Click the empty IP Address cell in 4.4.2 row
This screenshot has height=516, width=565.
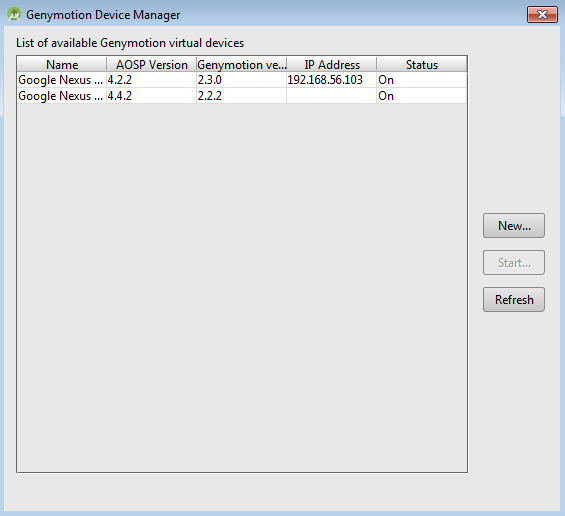click(x=332, y=96)
